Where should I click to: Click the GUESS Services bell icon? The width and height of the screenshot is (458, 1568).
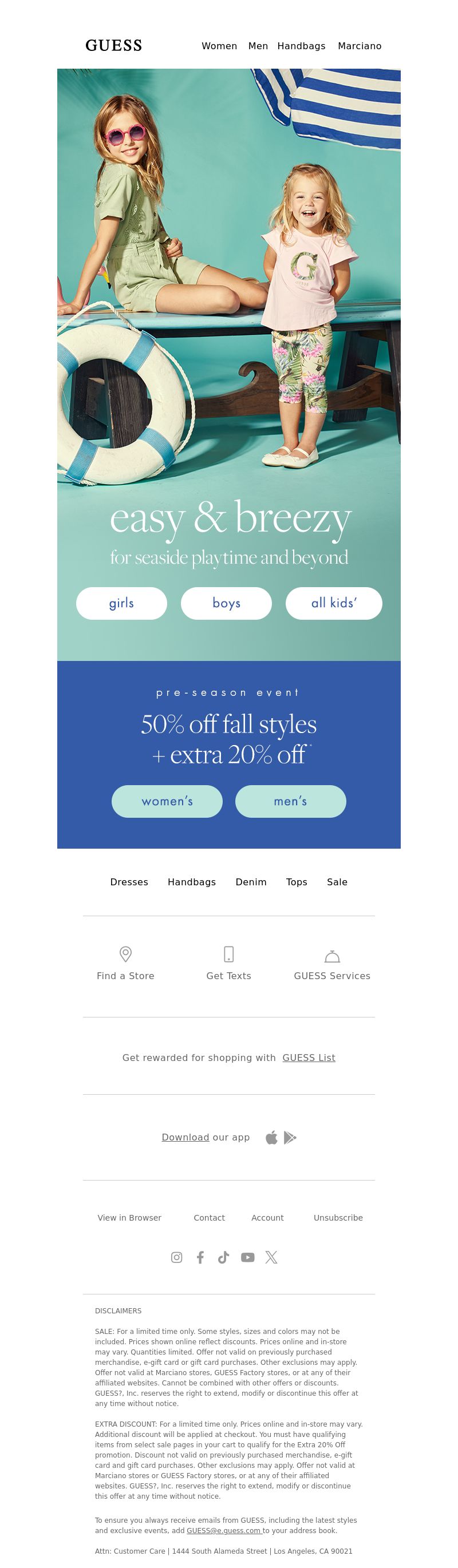tap(332, 956)
